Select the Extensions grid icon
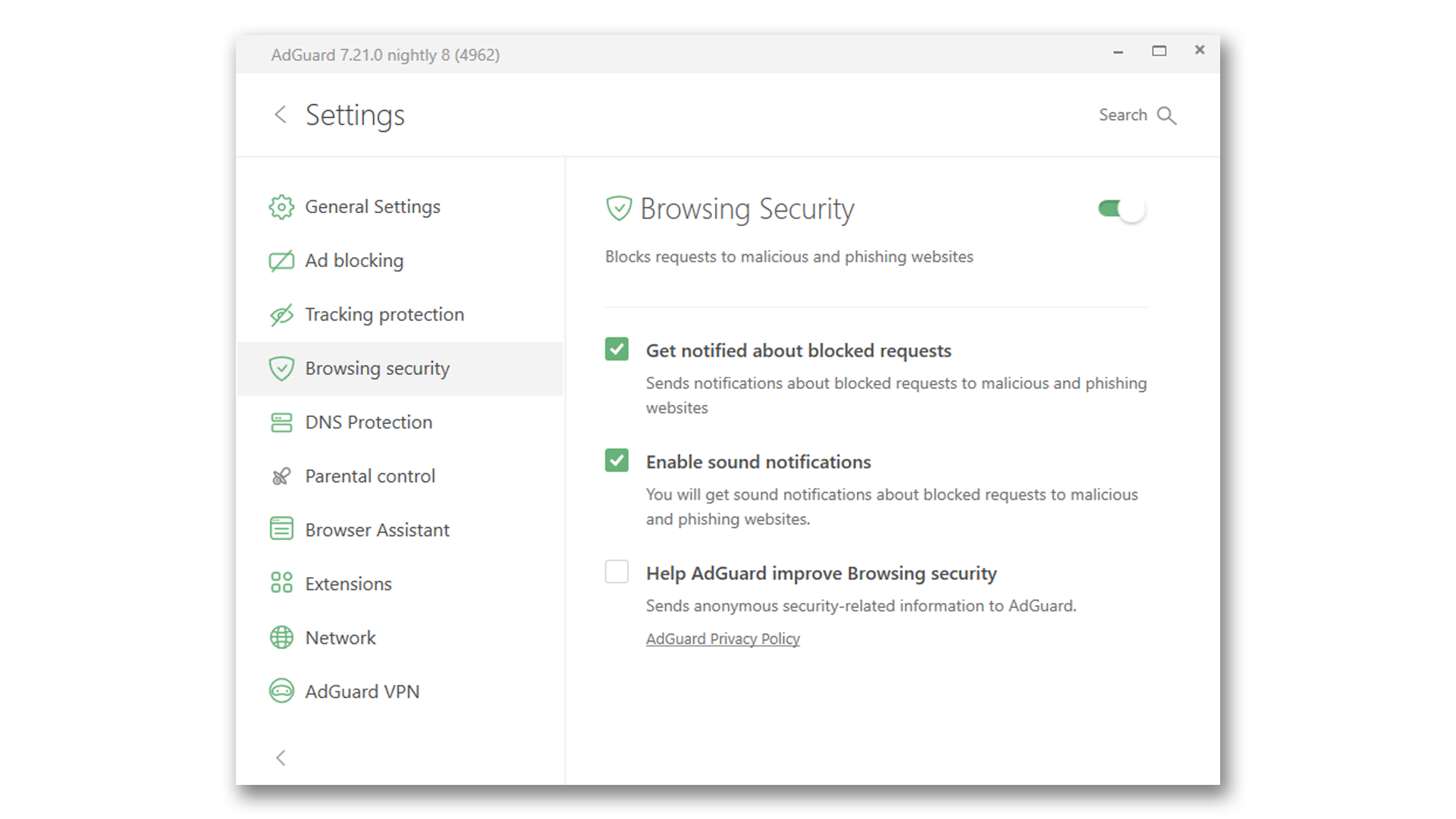The height and width of the screenshot is (819, 1456). point(281,583)
